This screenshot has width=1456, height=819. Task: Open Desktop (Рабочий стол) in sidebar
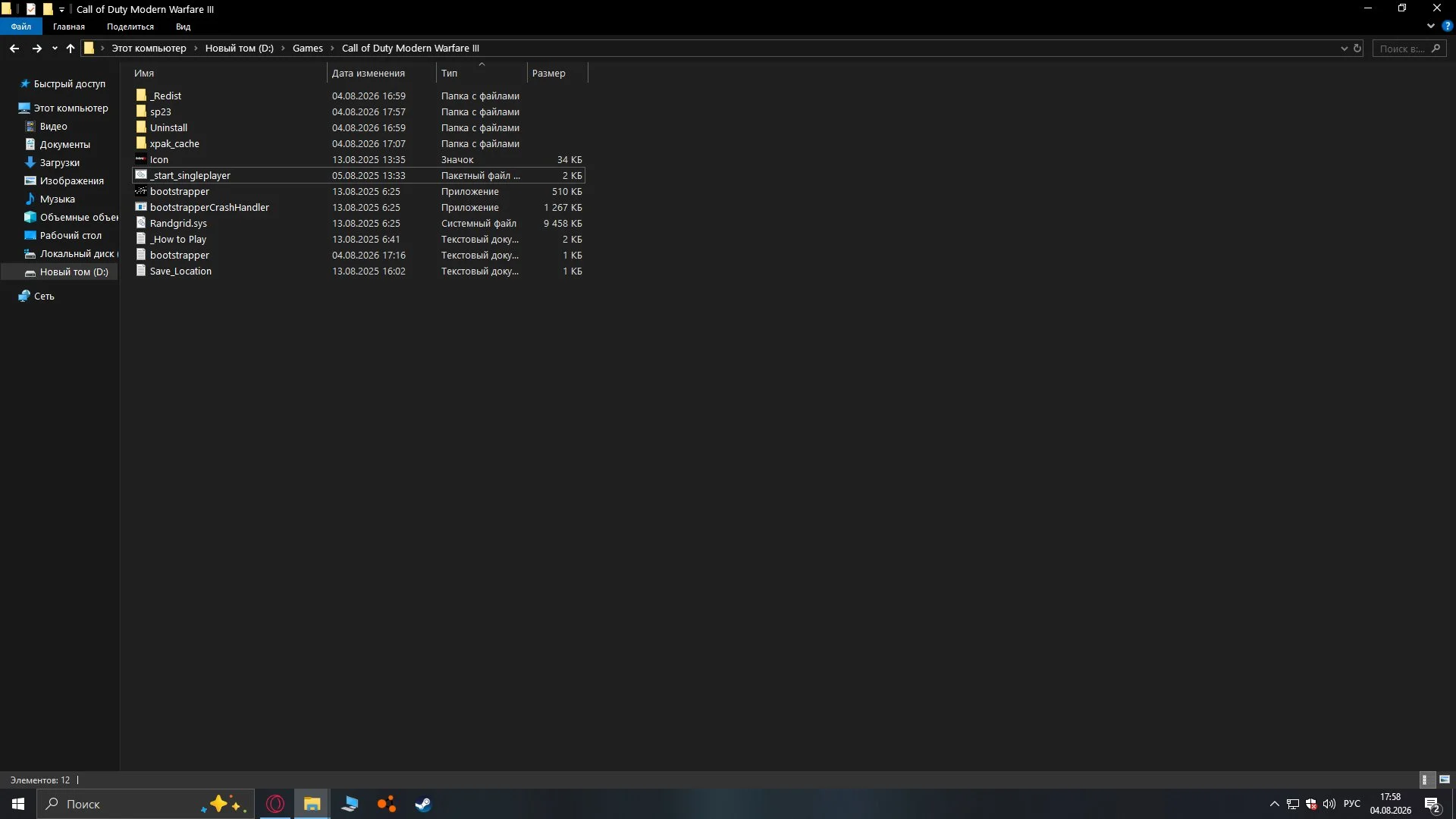[71, 235]
